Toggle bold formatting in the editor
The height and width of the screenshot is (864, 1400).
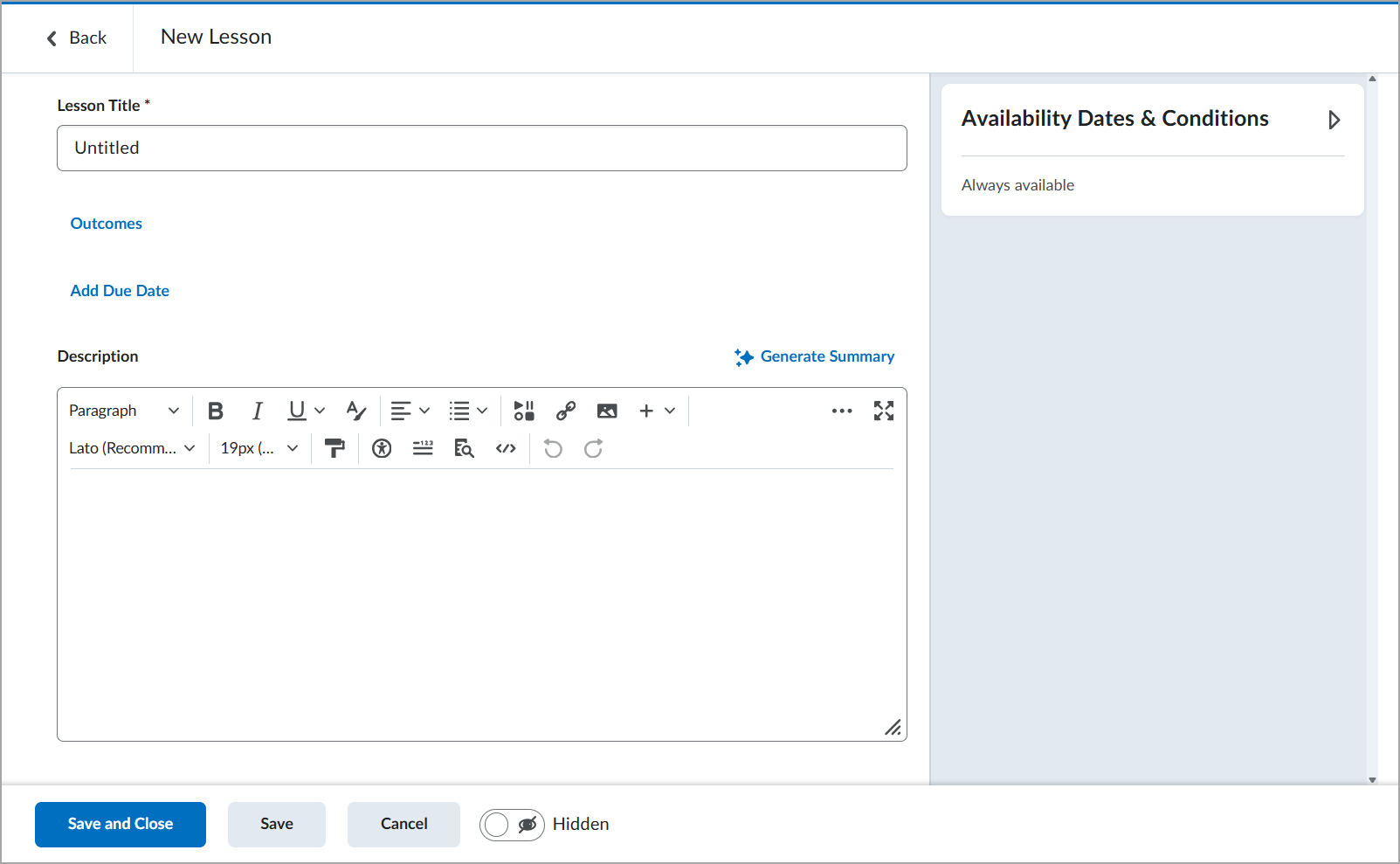pos(216,411)
